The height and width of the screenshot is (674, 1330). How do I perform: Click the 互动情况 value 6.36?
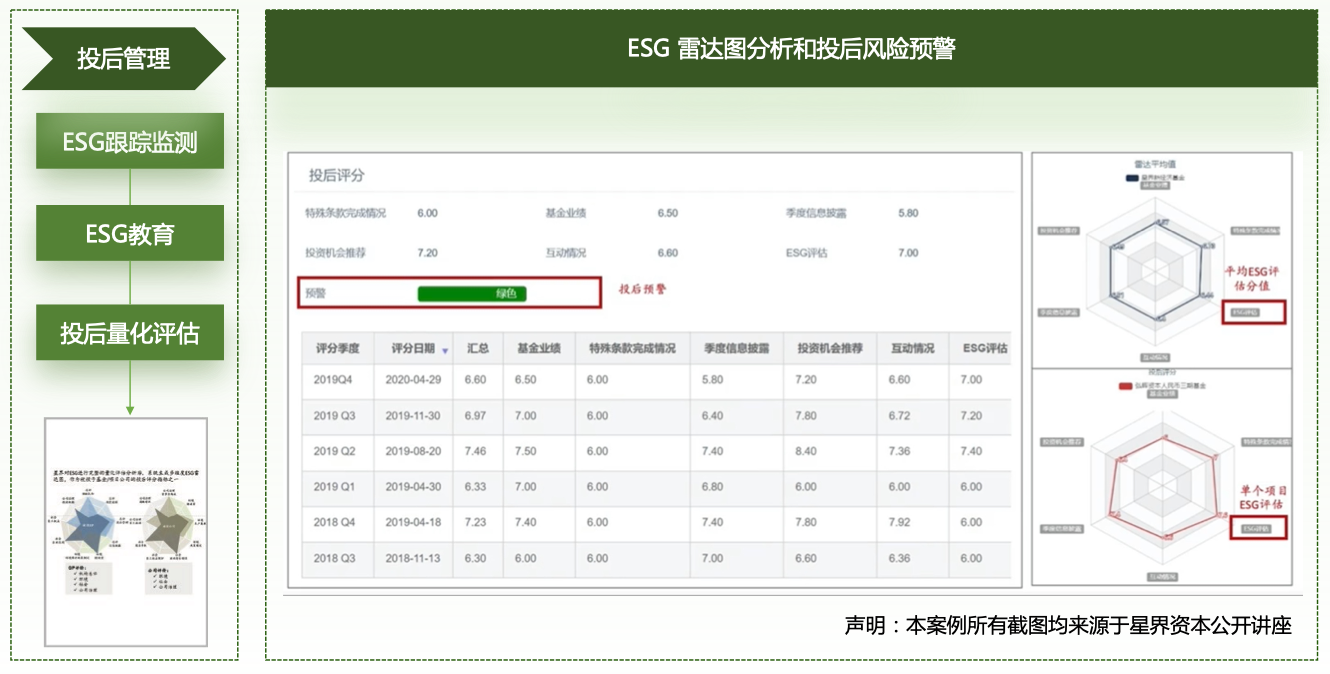pyautogui.click(x=900, y=558)
